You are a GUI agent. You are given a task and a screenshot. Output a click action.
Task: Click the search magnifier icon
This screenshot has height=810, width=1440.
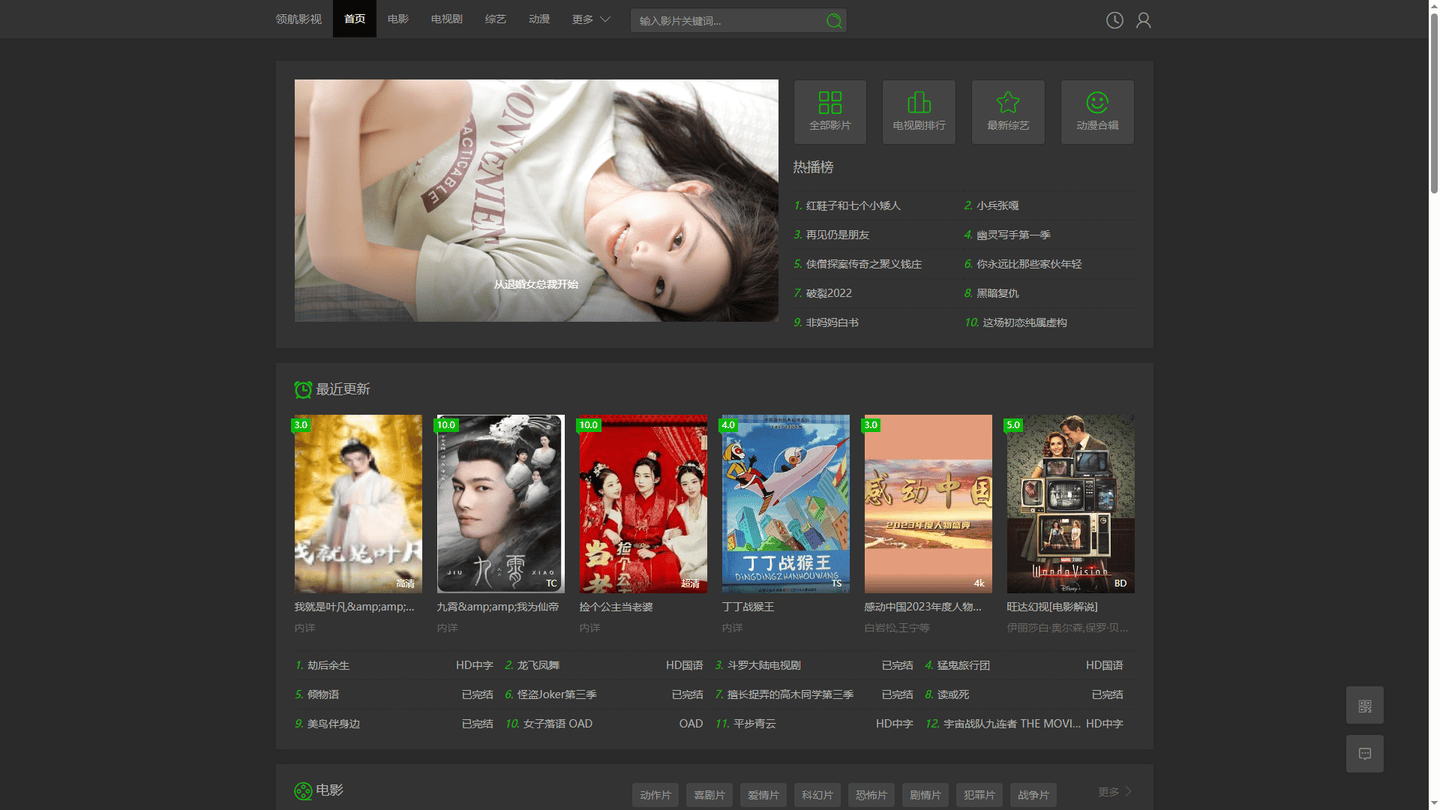click(x=834, y=20)
